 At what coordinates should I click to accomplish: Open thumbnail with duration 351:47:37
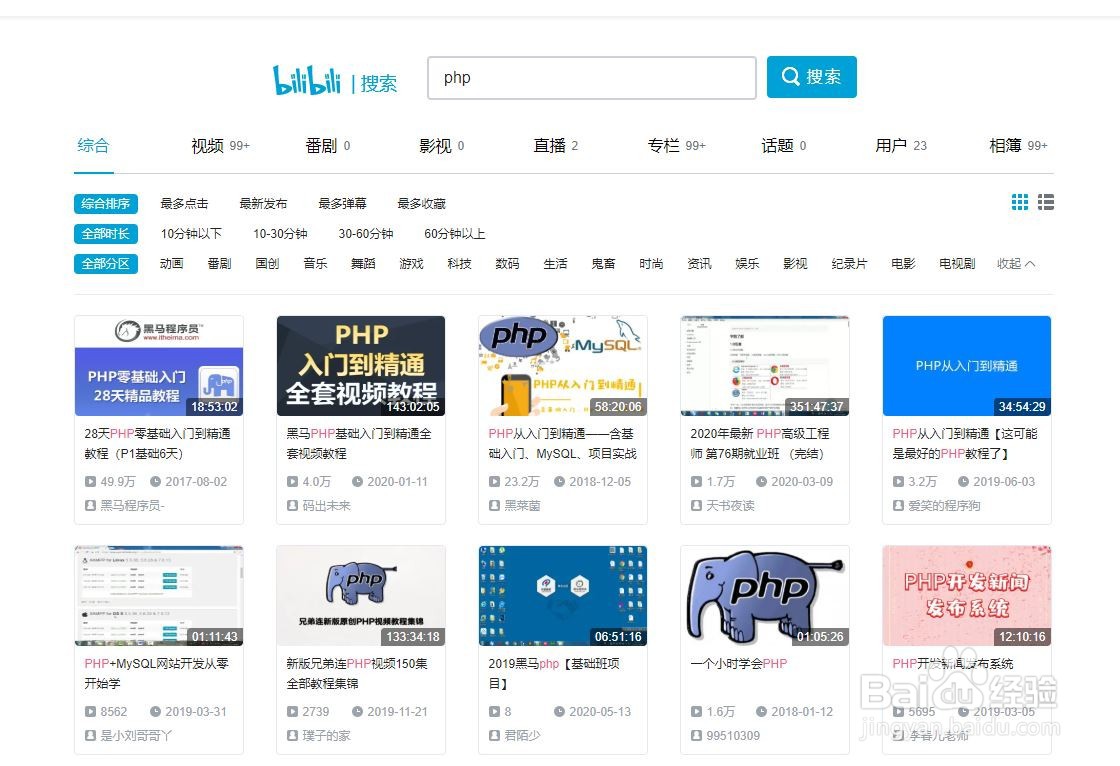click(765, 366)
